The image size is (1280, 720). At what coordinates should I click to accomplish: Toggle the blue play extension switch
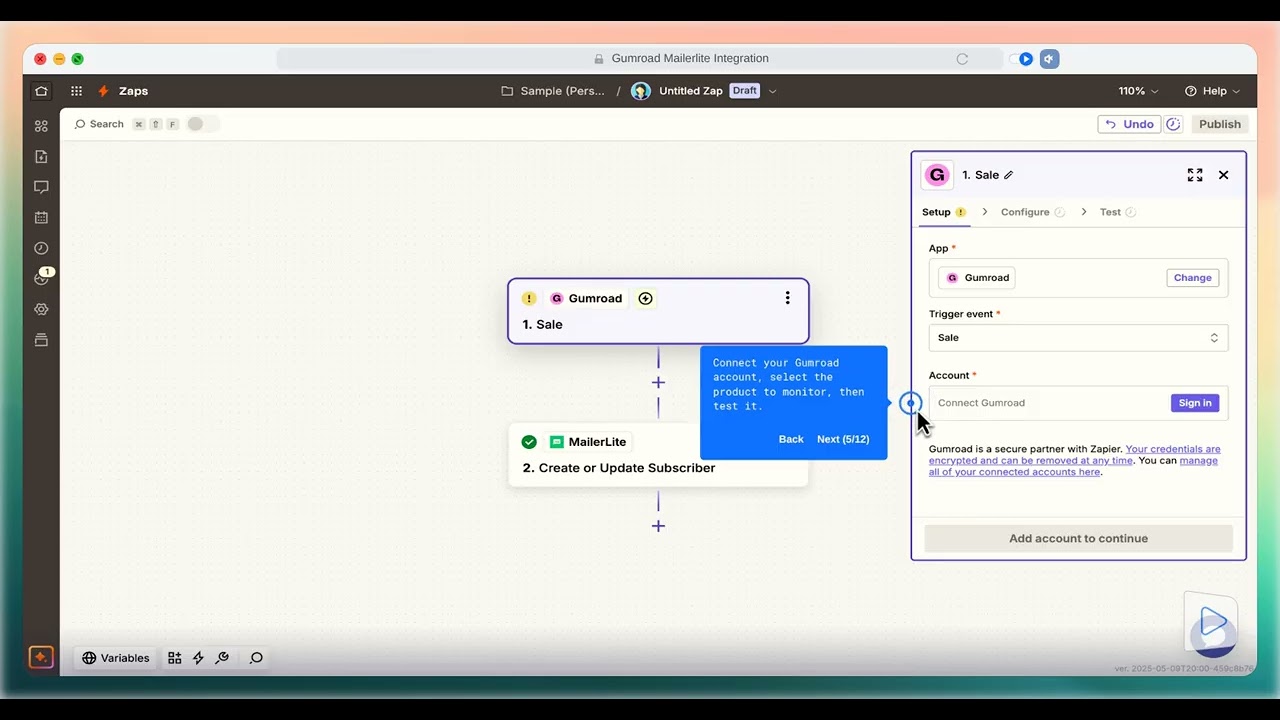[1020, 59]
